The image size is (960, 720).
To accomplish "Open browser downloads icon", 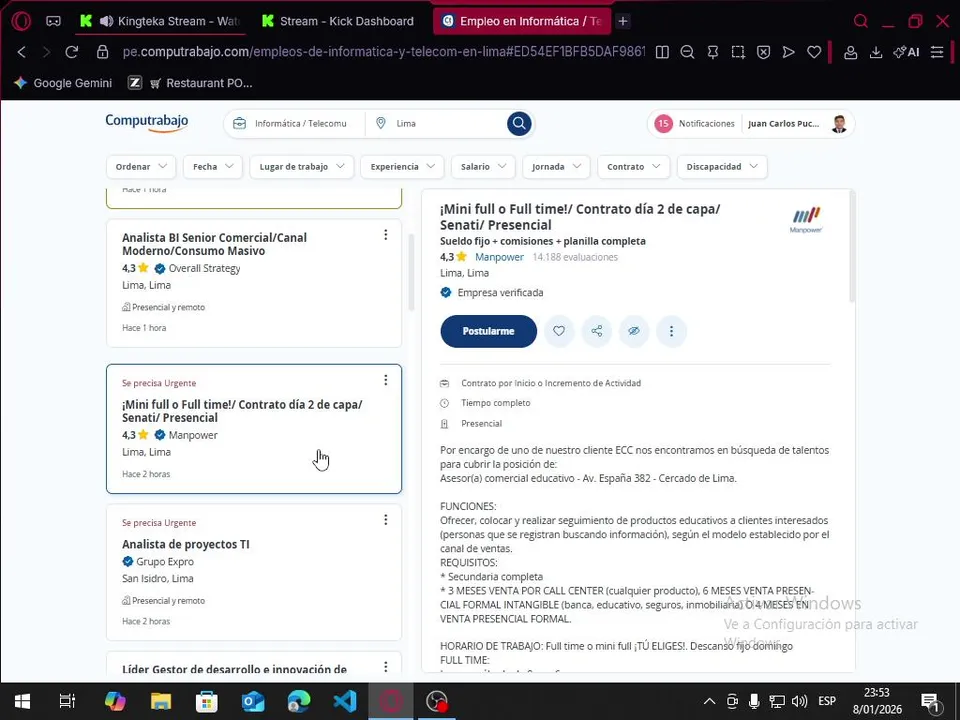I will point(876,53).
